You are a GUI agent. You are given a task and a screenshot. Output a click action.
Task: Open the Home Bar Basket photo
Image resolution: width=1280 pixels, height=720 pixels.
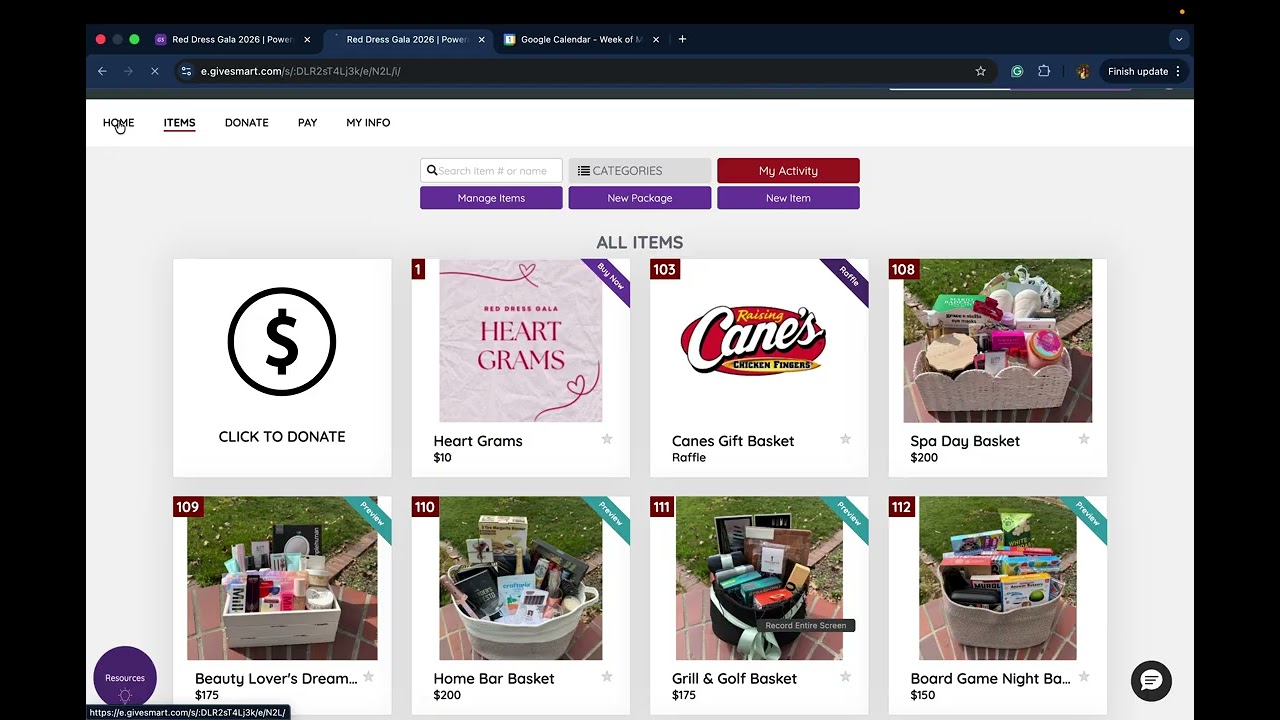click(521, 579)
